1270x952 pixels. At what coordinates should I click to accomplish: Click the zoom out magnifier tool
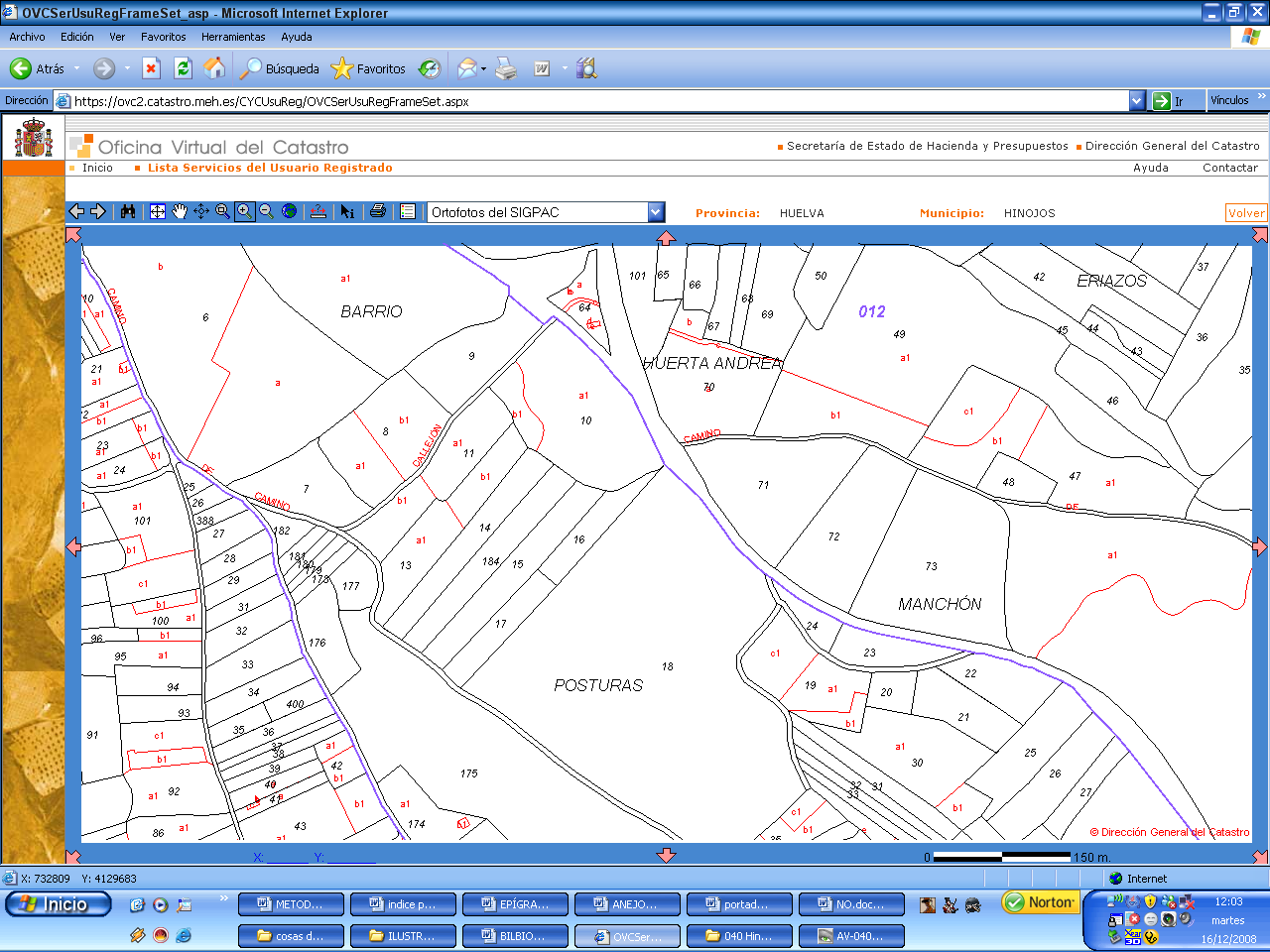[266, 211]
